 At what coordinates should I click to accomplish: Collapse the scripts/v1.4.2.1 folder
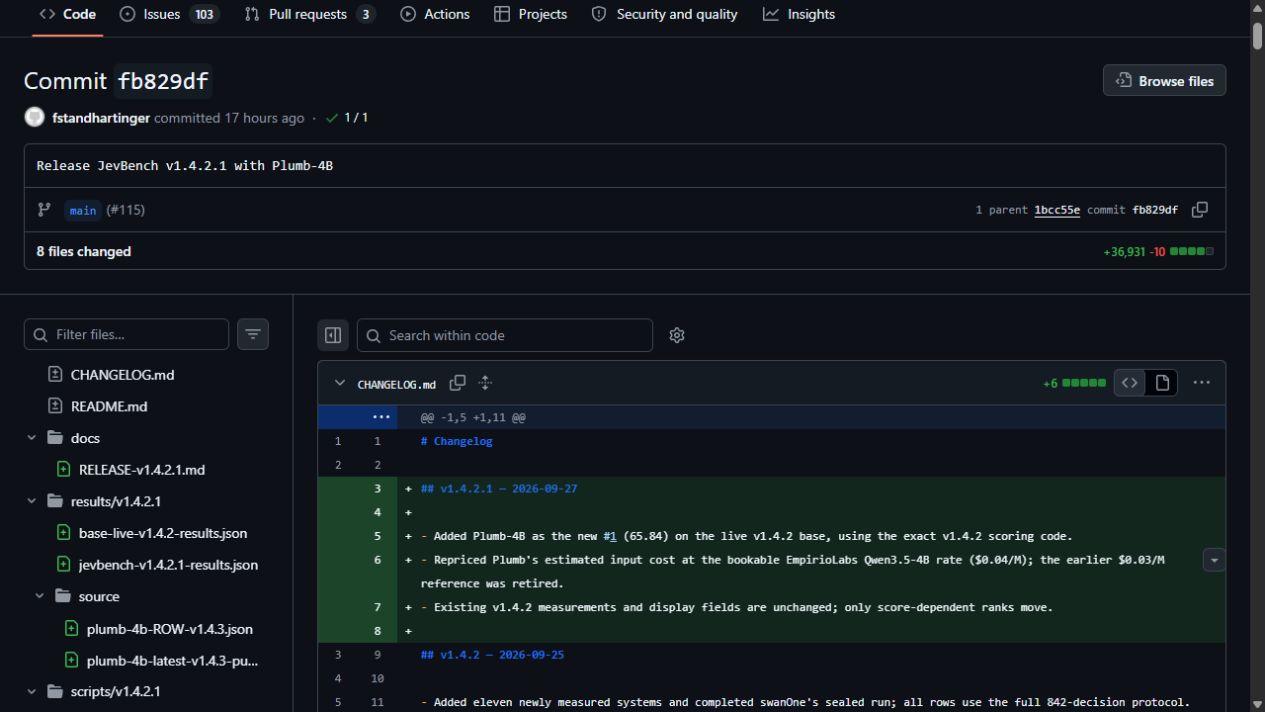[32, 691]
